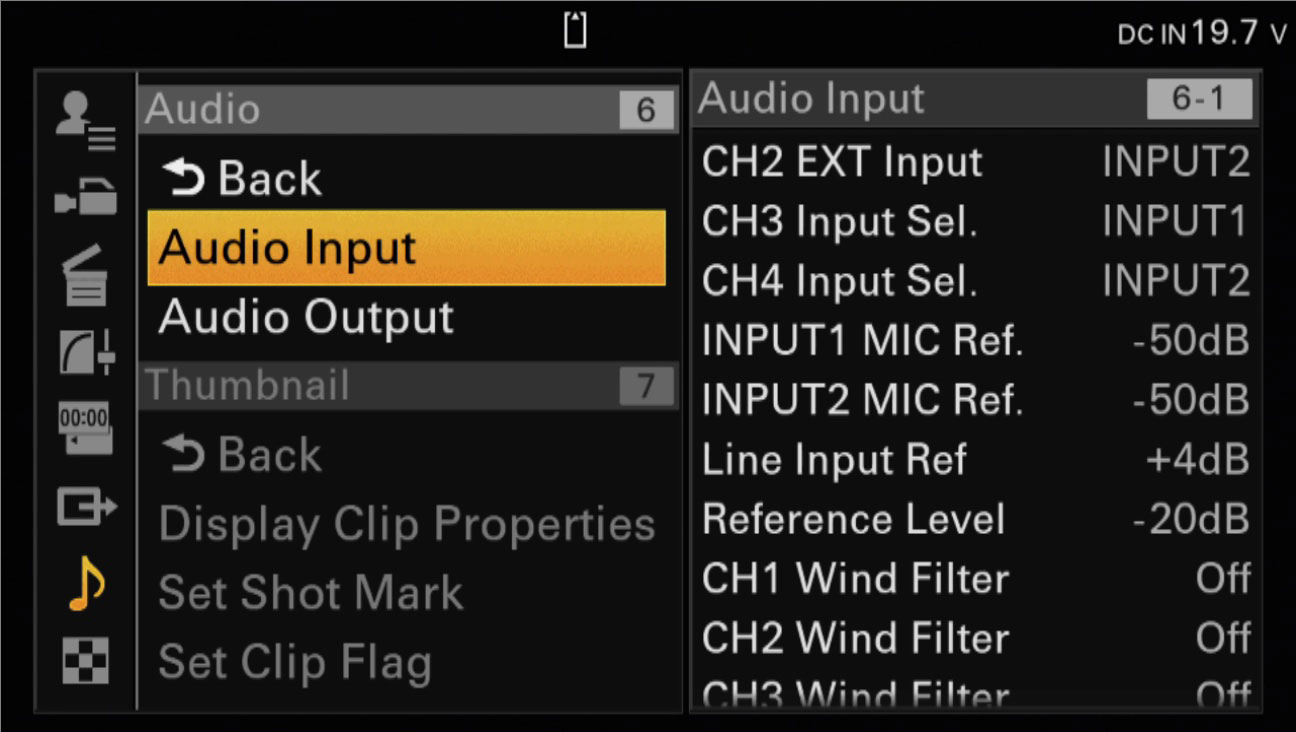The width and height of the screenshot is (1296, 732).
Task: Open the Project clapperboard icon
Action: [x=86, y=274]
